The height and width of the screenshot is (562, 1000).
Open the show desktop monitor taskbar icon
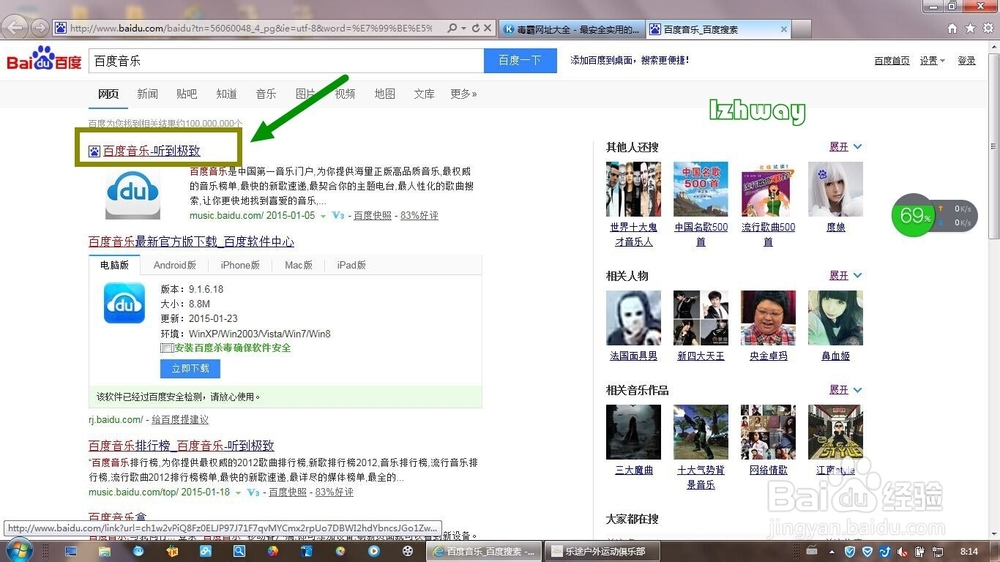[71, 551]
